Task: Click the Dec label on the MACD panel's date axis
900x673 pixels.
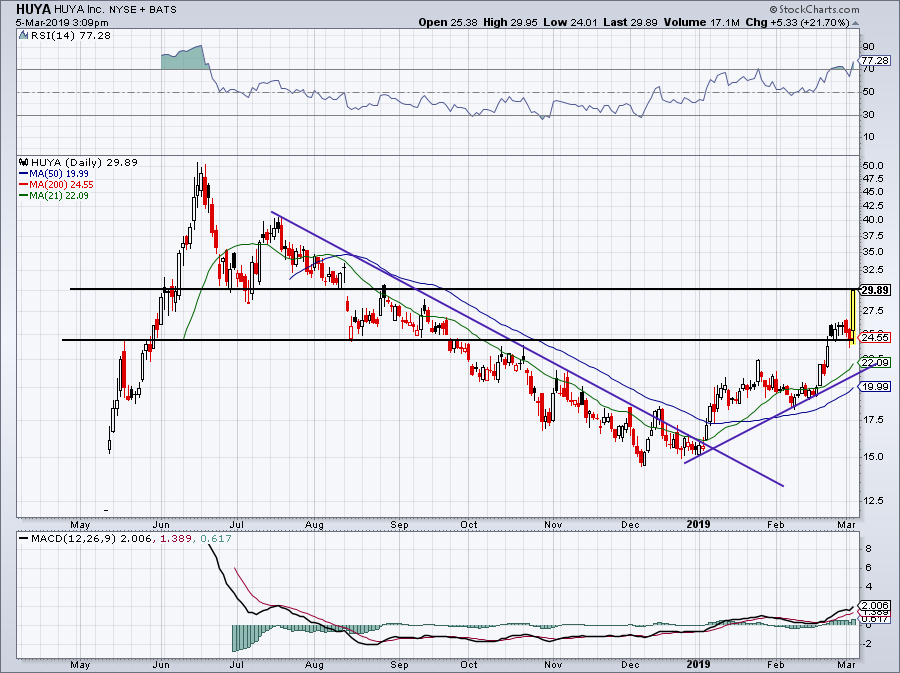Action: tap(630, 665)
